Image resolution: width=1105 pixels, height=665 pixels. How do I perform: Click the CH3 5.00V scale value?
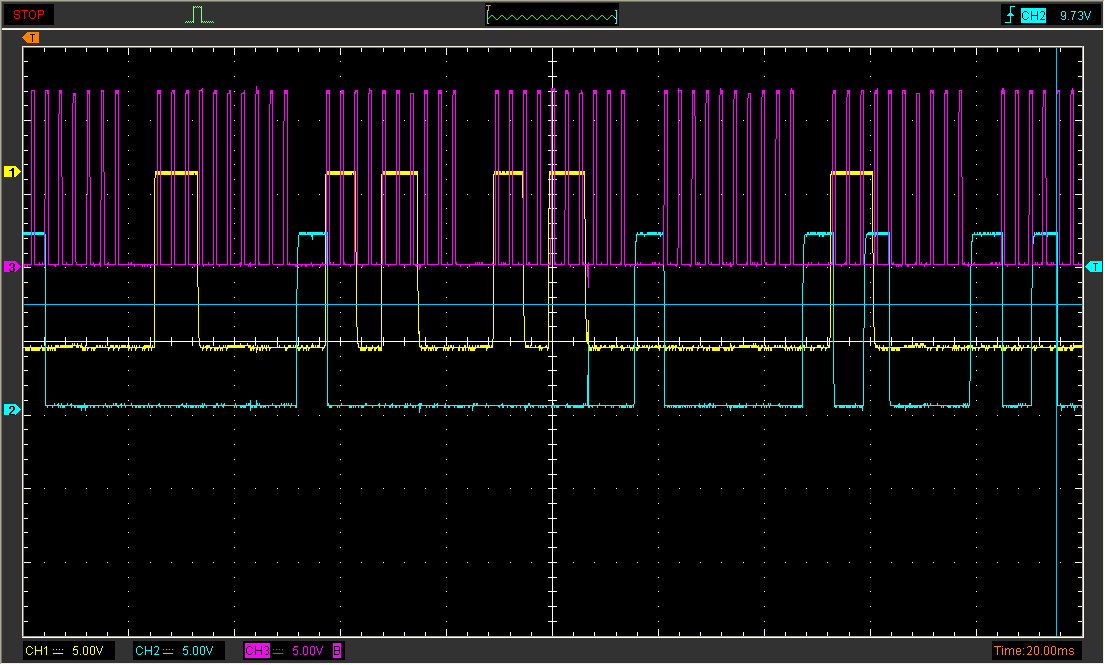coord(307,650)
